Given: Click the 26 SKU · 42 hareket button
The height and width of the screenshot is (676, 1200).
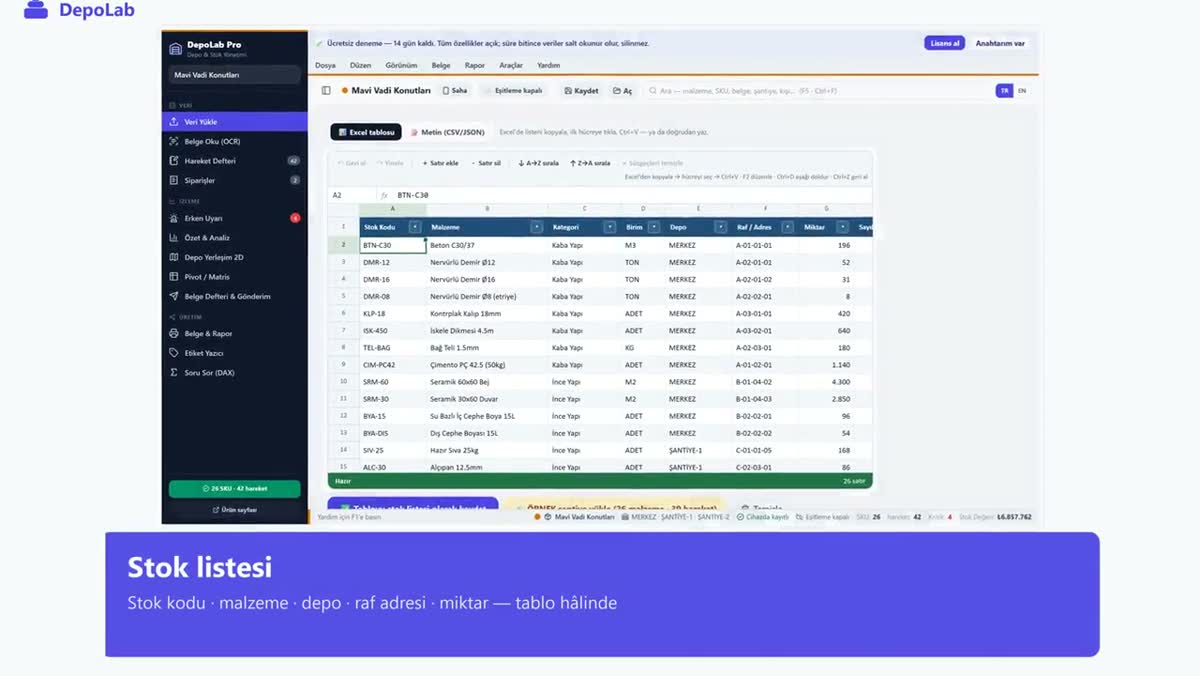Looking at the screenshot, I should tap(235, 489).
